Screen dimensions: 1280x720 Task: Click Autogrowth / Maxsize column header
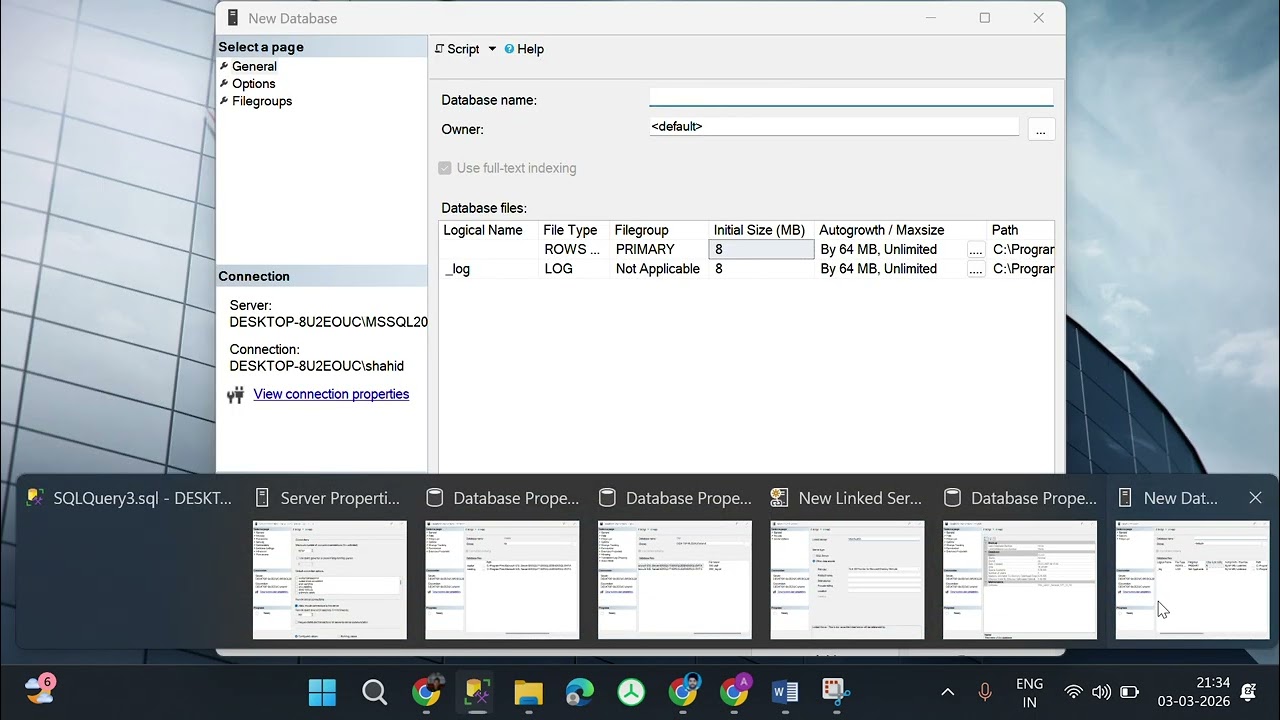tap(900, 230)
